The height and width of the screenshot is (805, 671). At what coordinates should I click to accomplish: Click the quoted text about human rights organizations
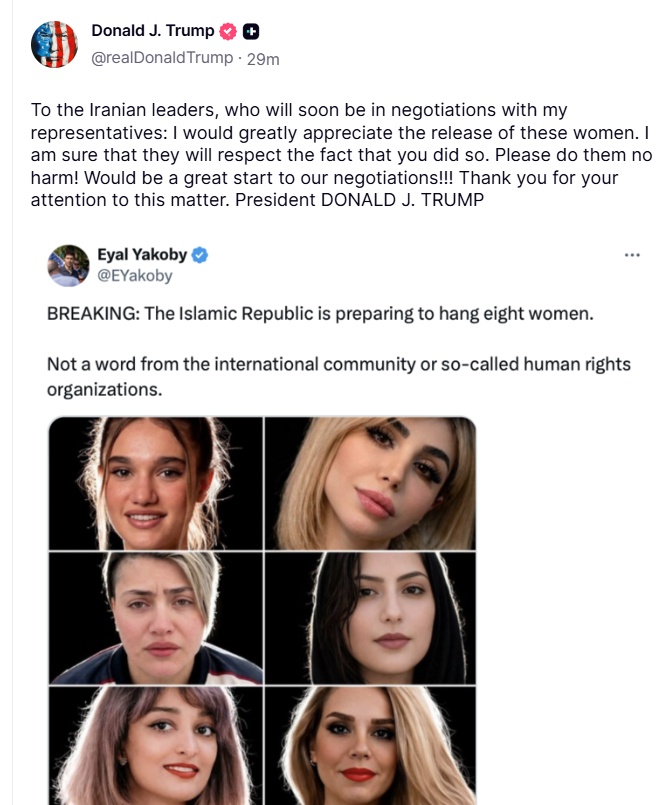[339, 376]
